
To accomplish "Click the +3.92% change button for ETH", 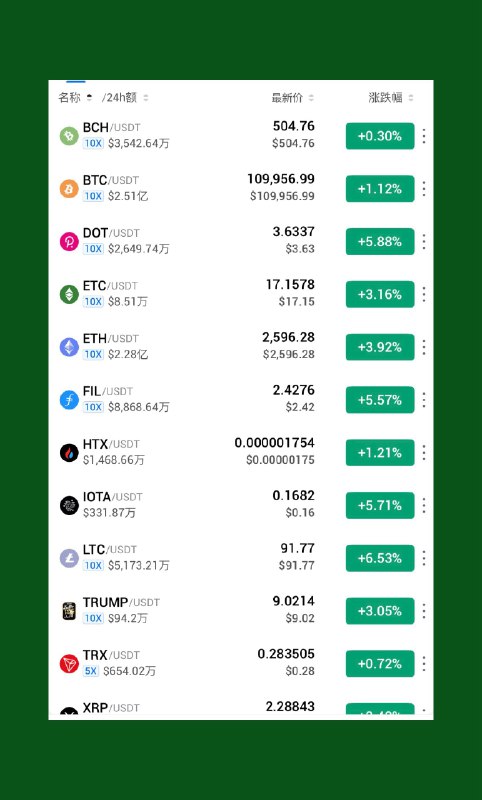I will point(380,347).
